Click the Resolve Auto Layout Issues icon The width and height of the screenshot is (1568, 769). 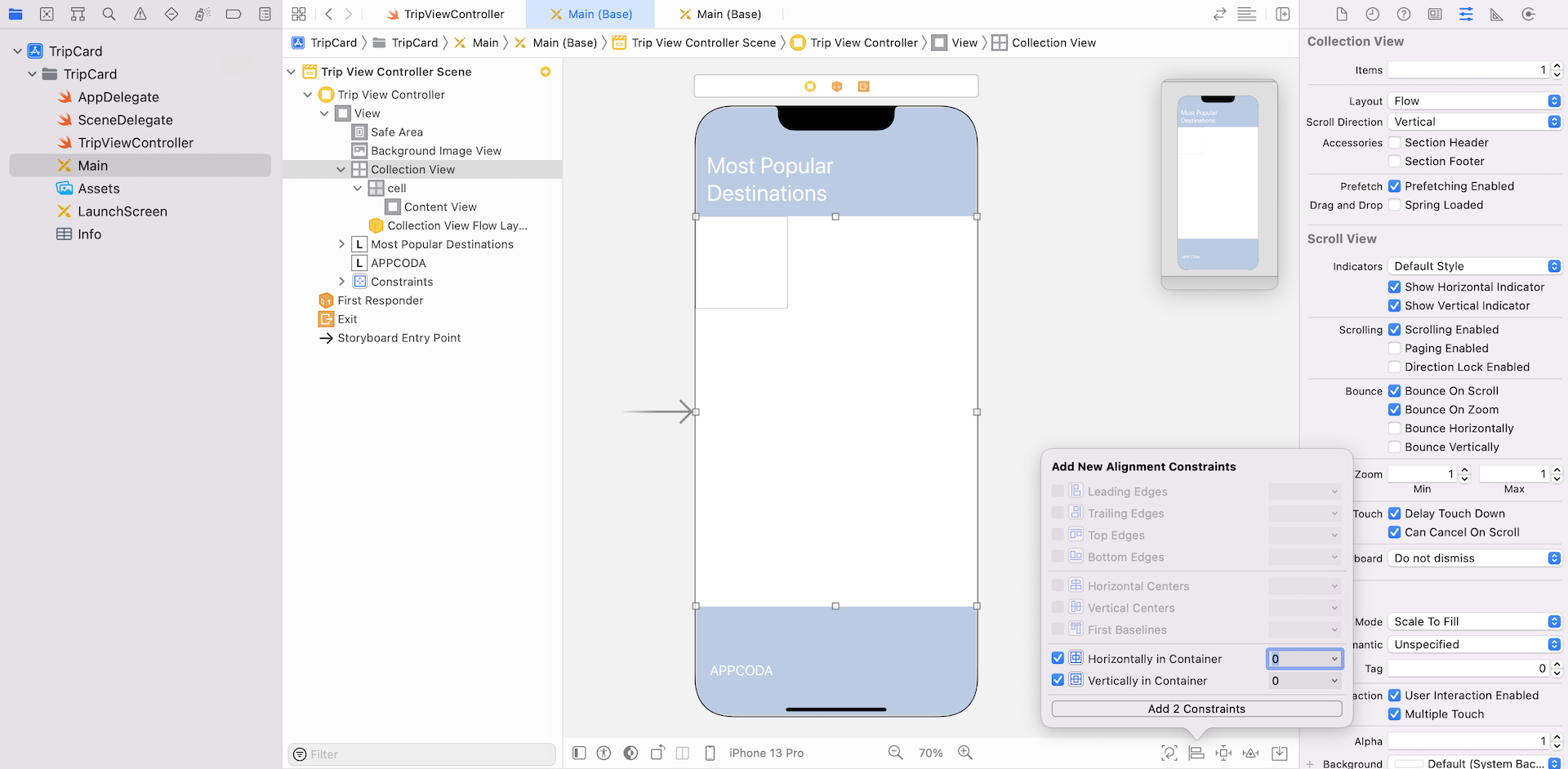[x=1250, y=753]
